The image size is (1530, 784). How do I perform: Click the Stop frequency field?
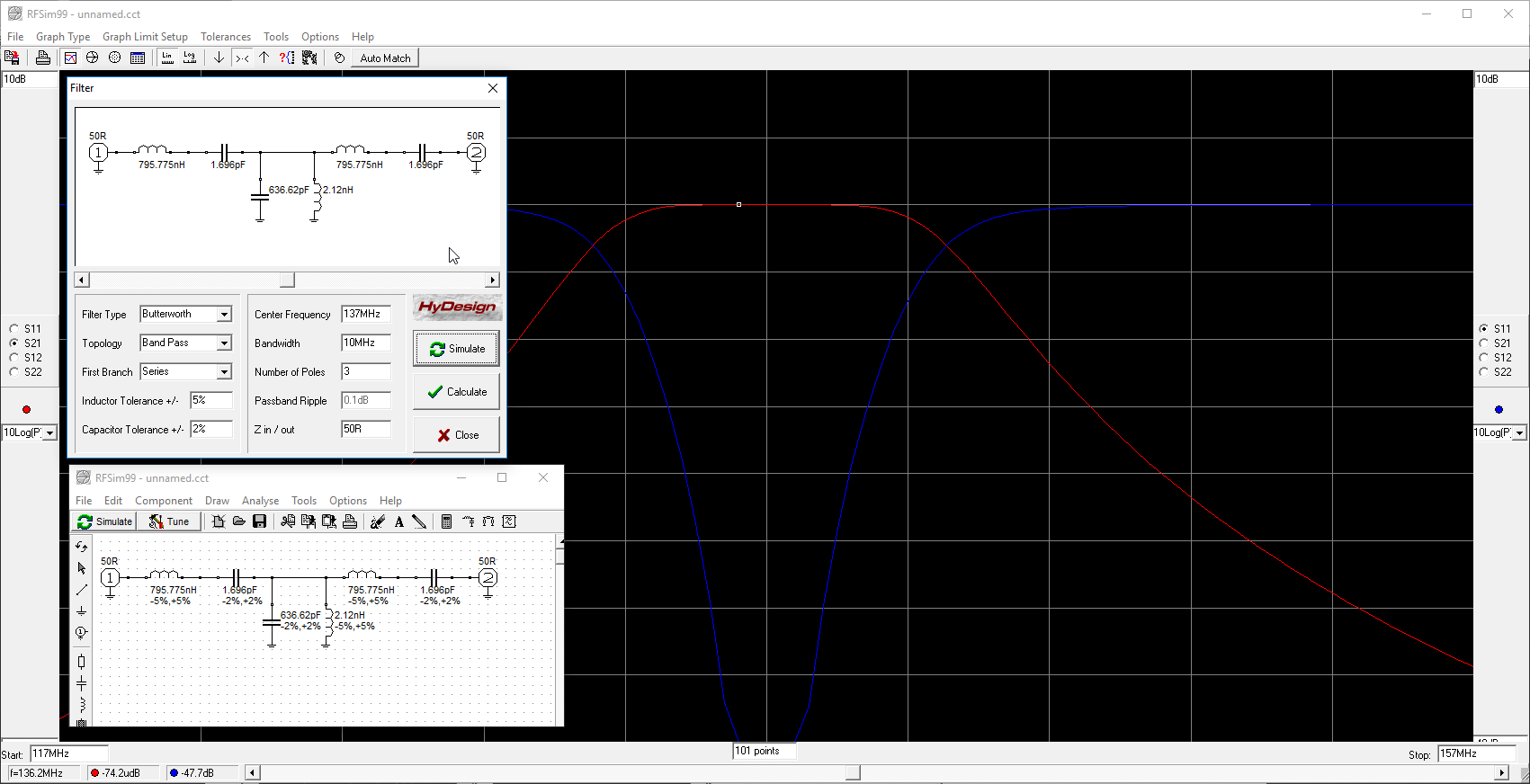tap(1475, 753)
